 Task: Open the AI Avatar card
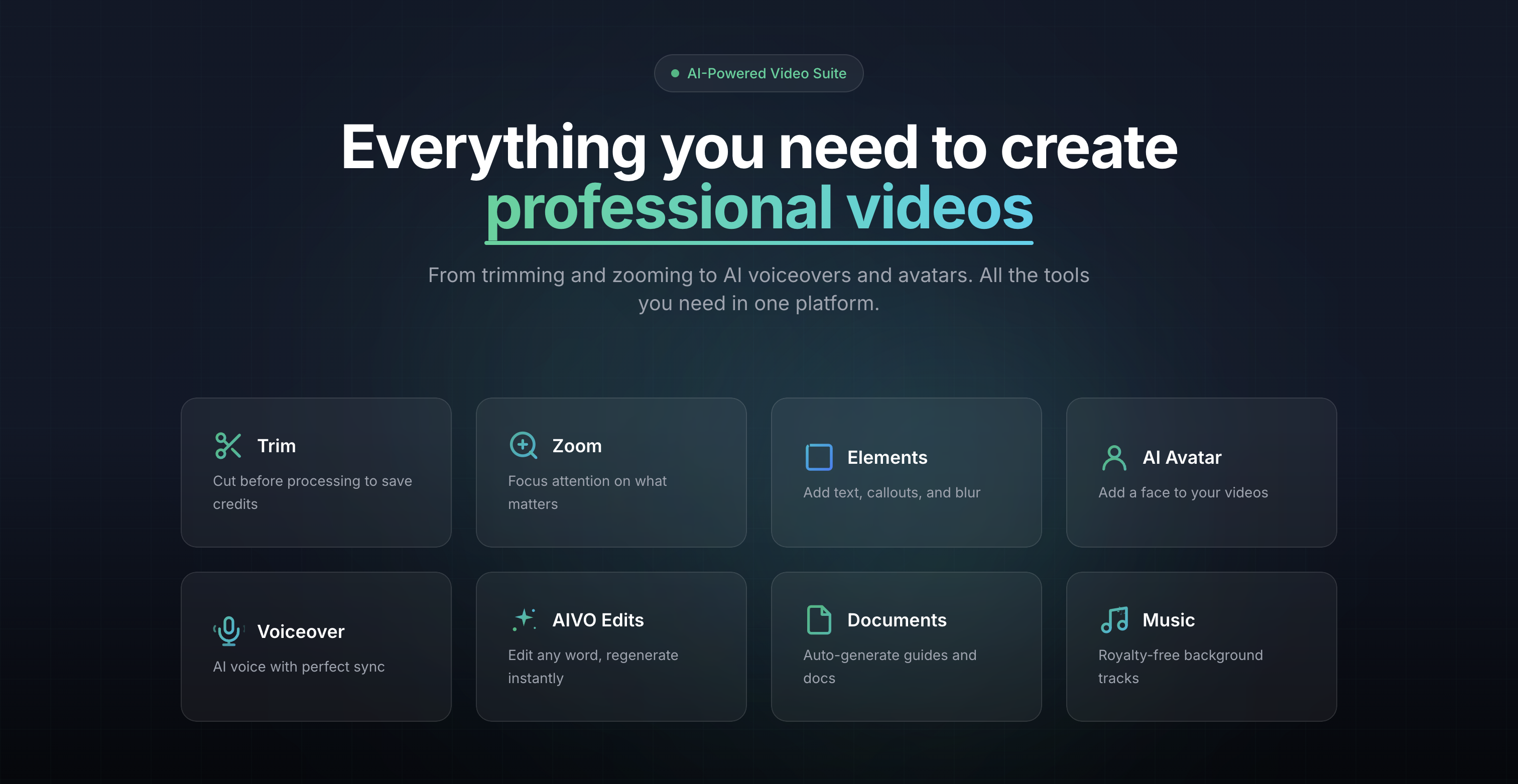[1202, 472]
